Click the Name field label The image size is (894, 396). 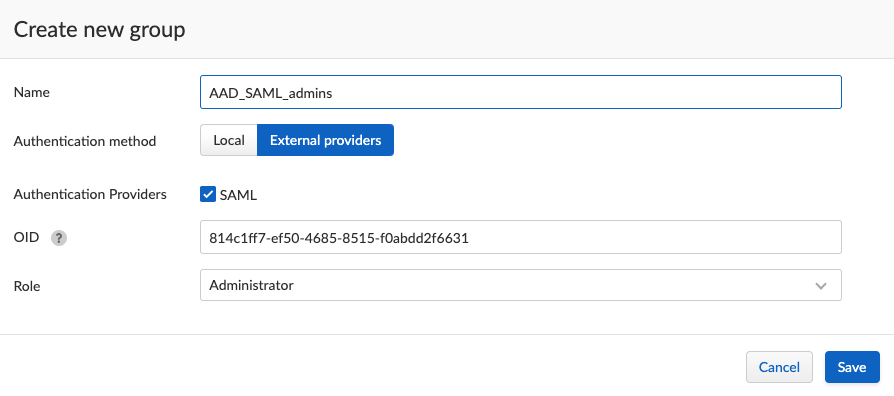tap(31, 92)
